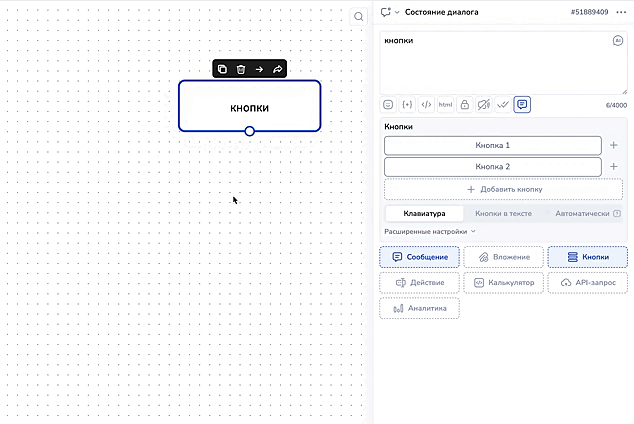The image size is (634, 424).
Task: Toggle the double checkmark option
Action: tap(503, 104)
